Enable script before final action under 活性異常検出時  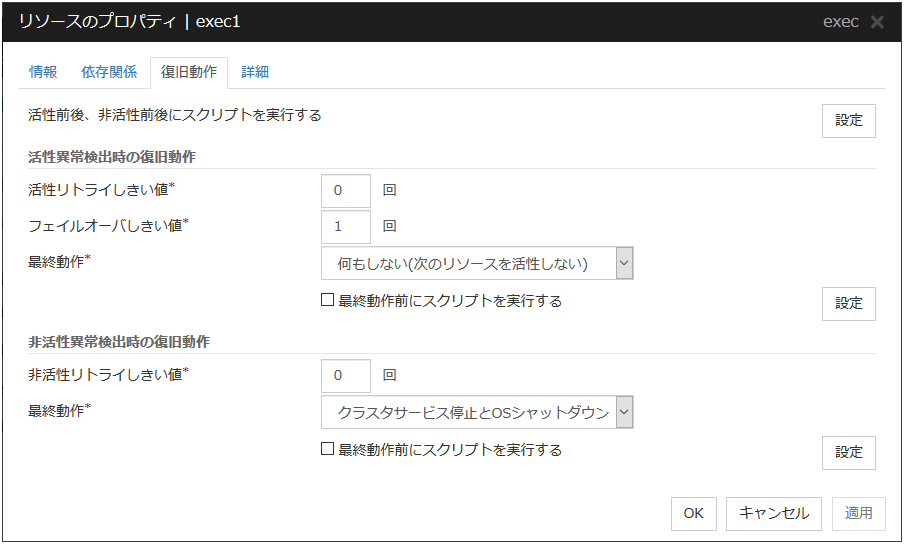(327, 300)
